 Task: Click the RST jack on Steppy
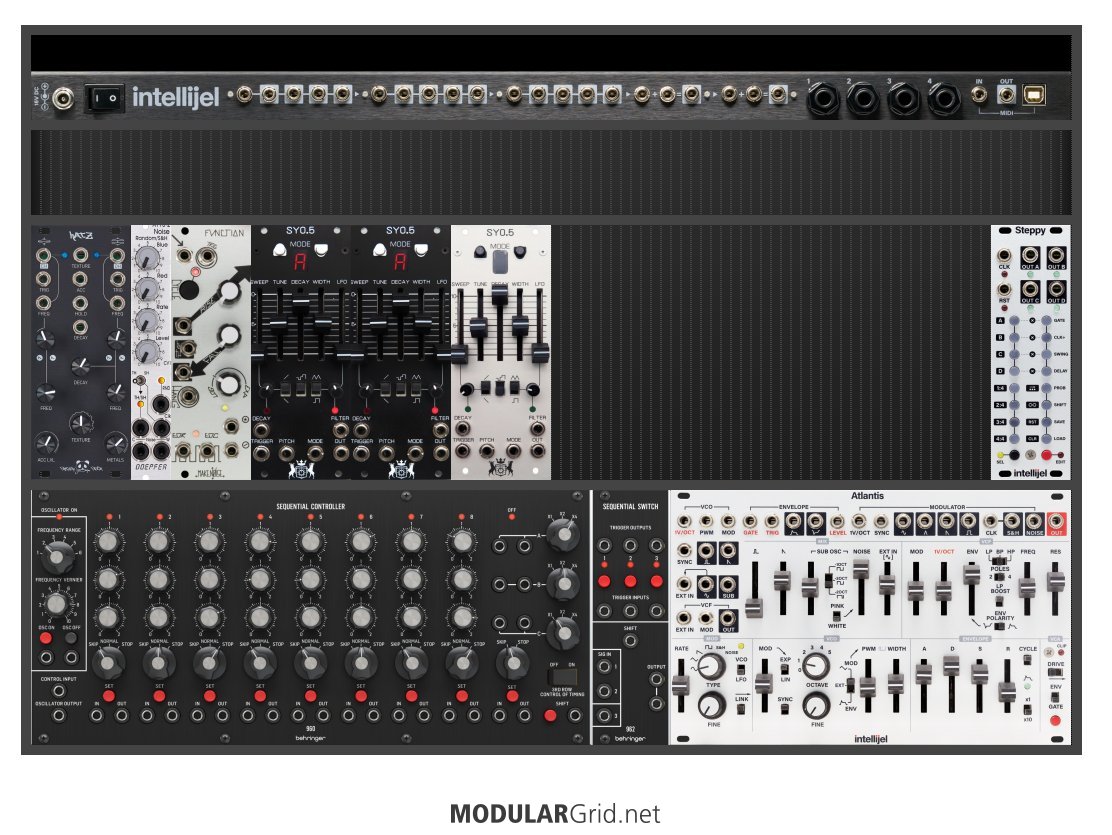tap(1003, 289)
